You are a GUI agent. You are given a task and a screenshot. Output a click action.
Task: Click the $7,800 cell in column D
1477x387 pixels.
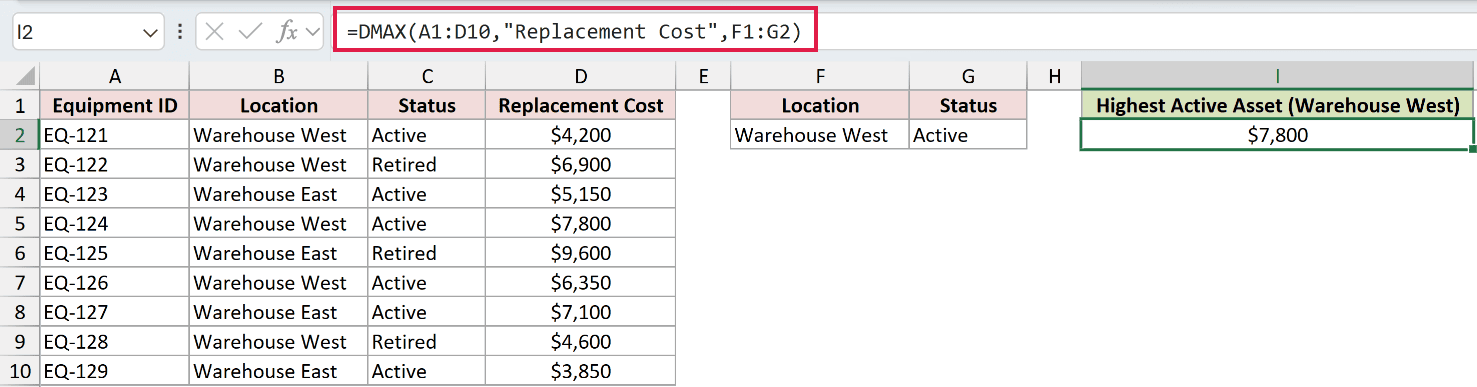click(x=581, y=223)
